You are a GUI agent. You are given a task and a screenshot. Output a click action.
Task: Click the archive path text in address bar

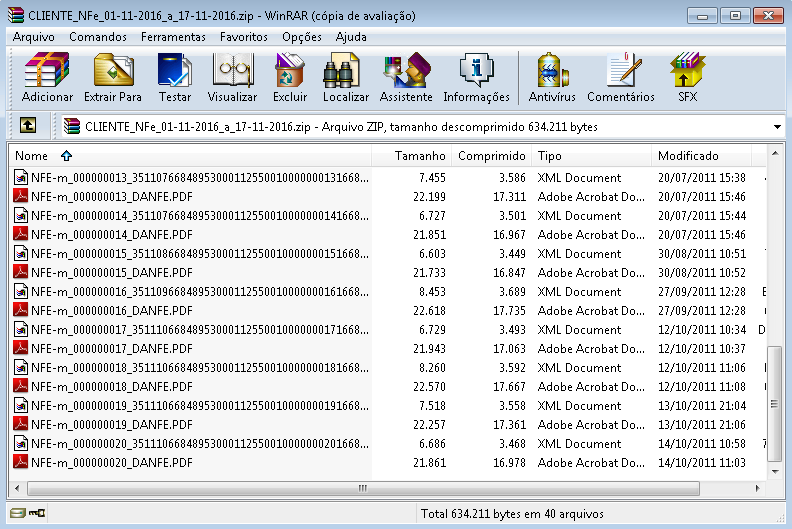(x=341, y=127)
